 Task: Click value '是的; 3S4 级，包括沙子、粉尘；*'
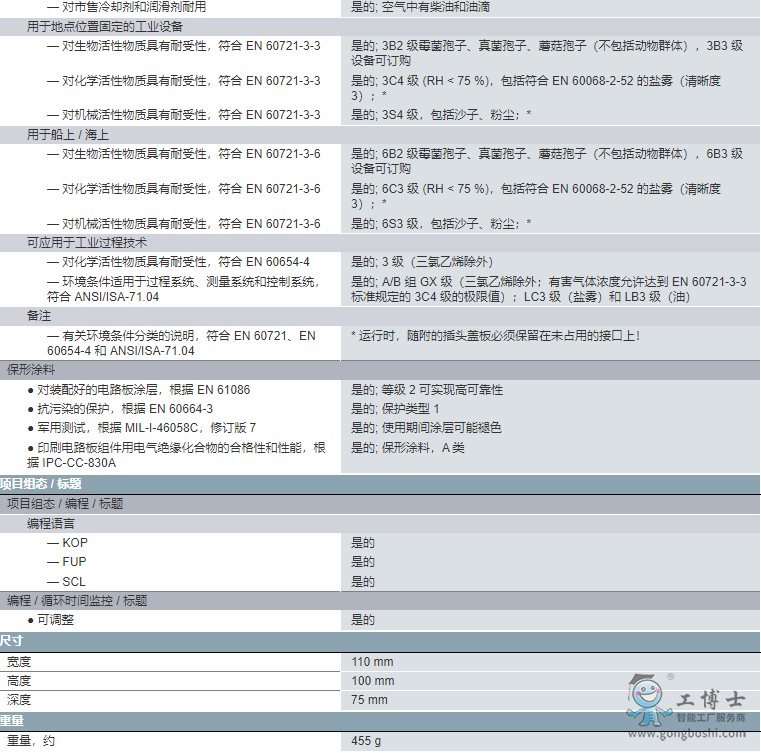[x=441, y=115]
